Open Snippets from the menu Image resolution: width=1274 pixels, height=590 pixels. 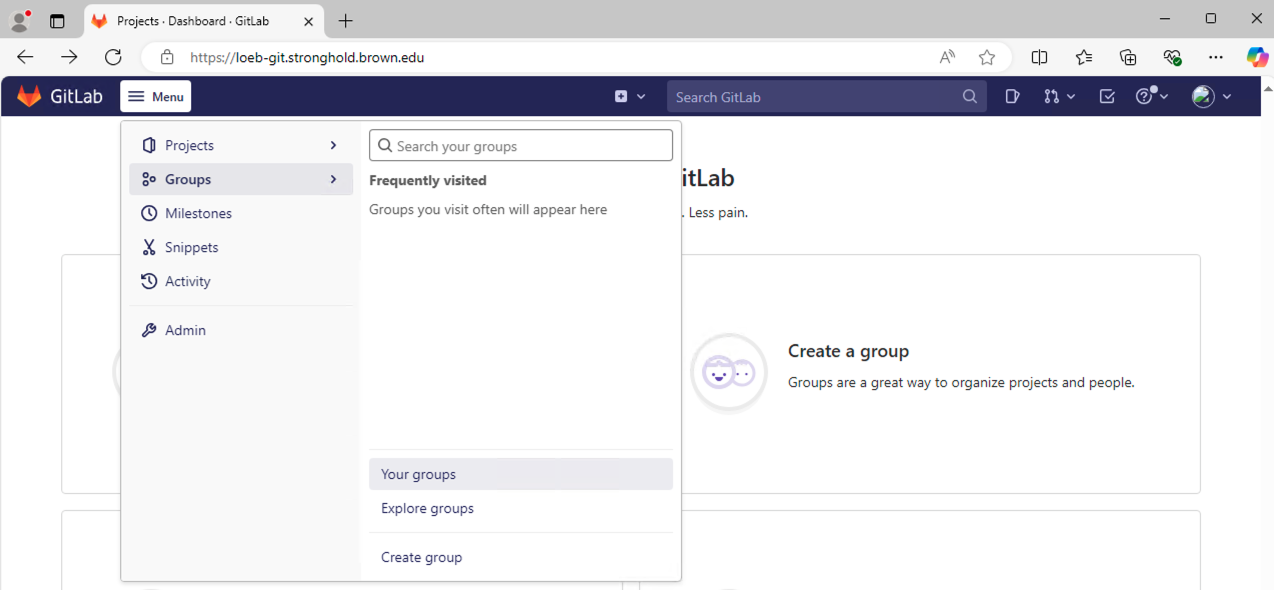[x=191, y=247]
